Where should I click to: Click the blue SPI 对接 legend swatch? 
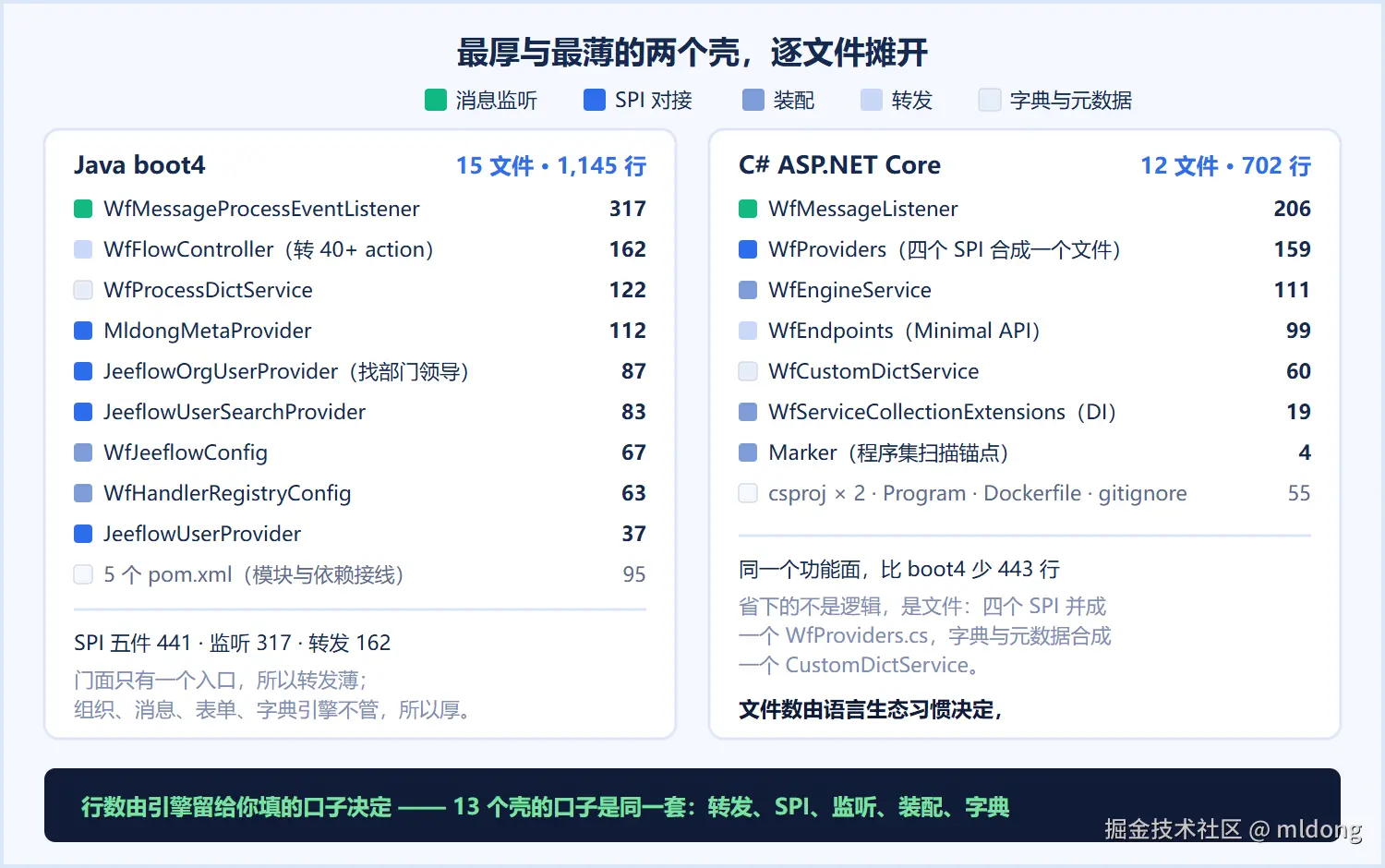coord(595,100)
